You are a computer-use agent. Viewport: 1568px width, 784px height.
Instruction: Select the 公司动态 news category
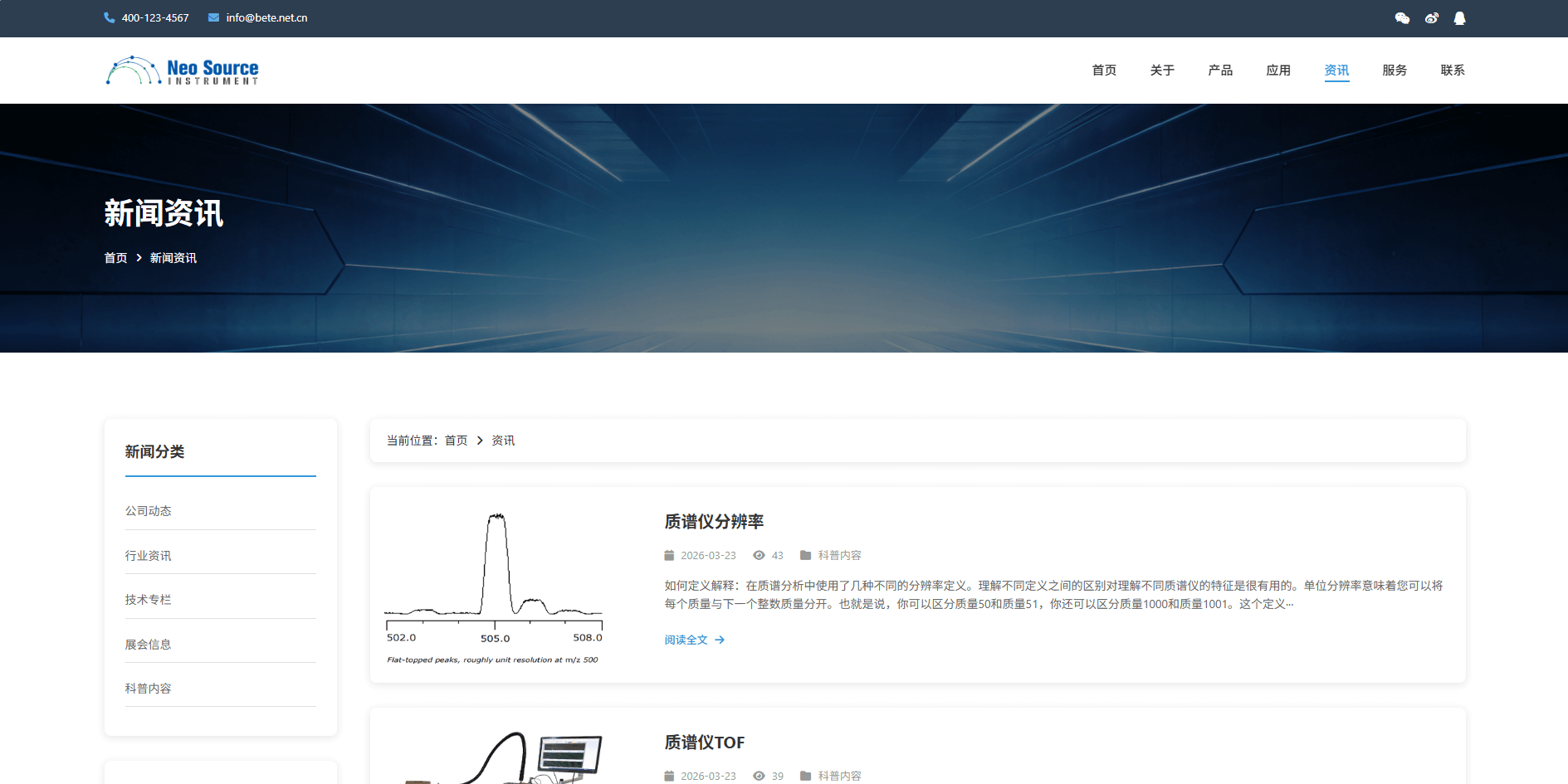coord(149,511)
